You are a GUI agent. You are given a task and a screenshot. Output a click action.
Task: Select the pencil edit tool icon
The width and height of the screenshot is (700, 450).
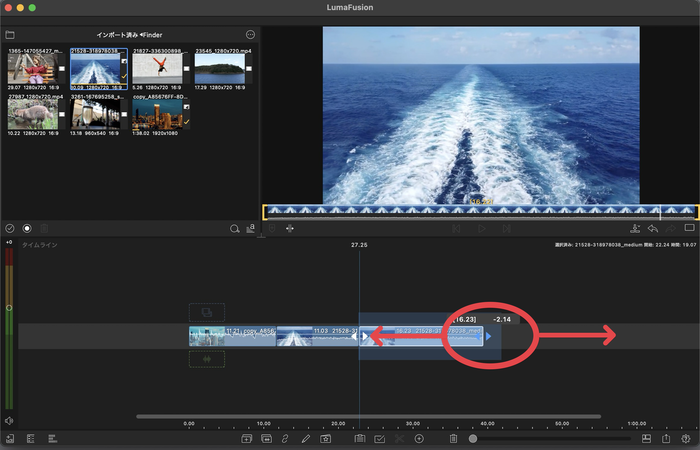(x=306, y=439)
